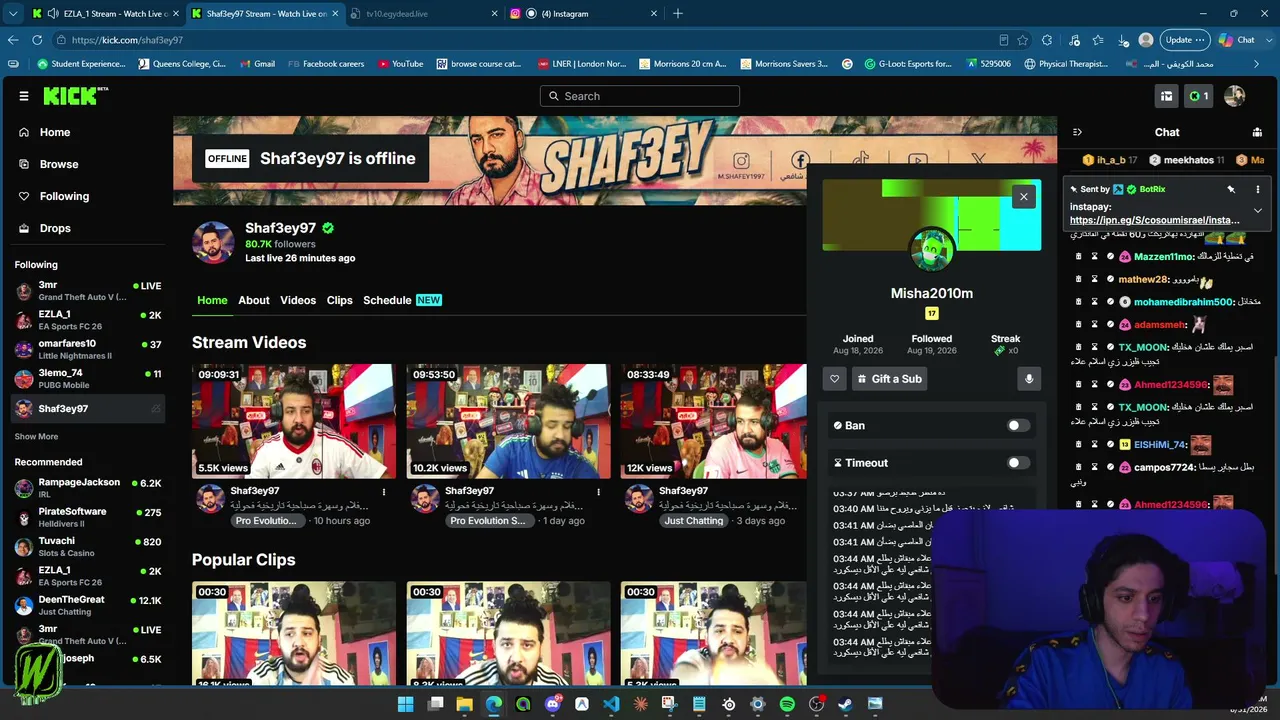Open PirateSoftware recommended channel
Viewport: 1280px width, 720px height.
[x=87, y=517]
